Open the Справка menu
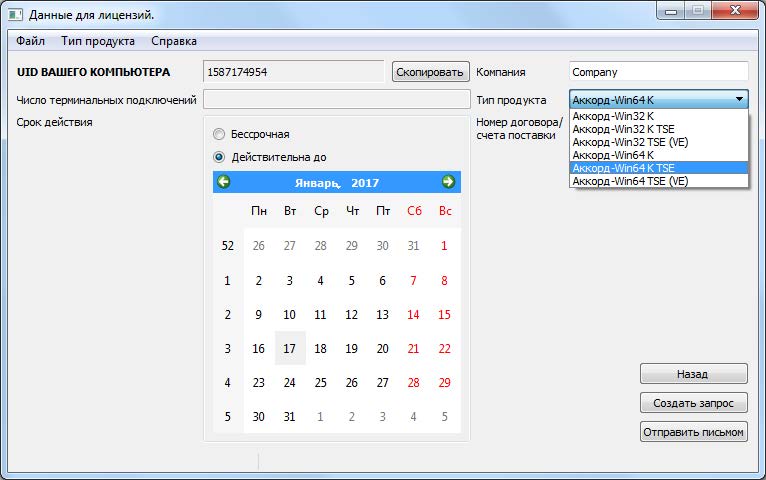The width and height of the screenshot is (766, 480). (x=174, y=41)
